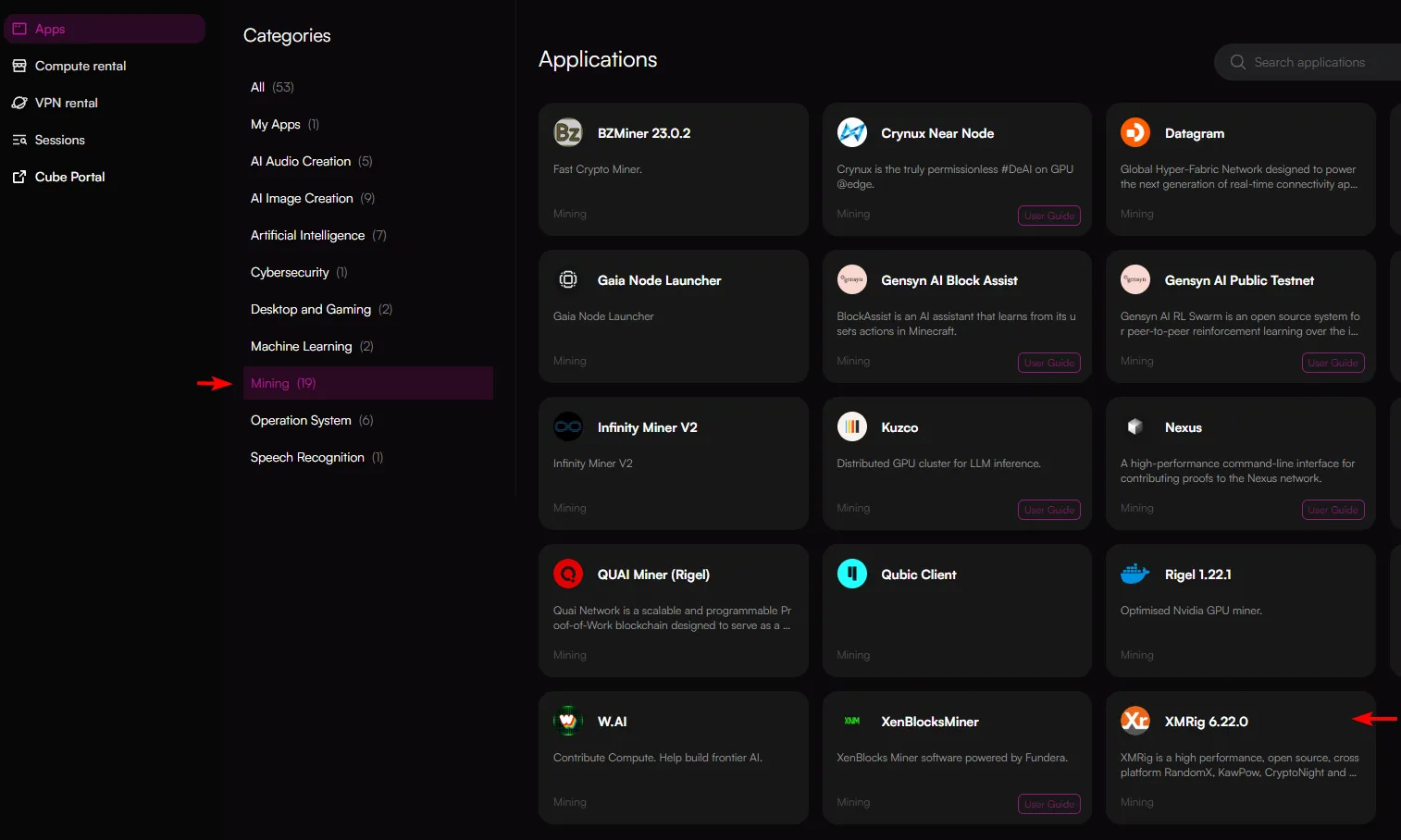Click the XenBlocksMiner green logo
1401x840 pixels.
[852, 721]
